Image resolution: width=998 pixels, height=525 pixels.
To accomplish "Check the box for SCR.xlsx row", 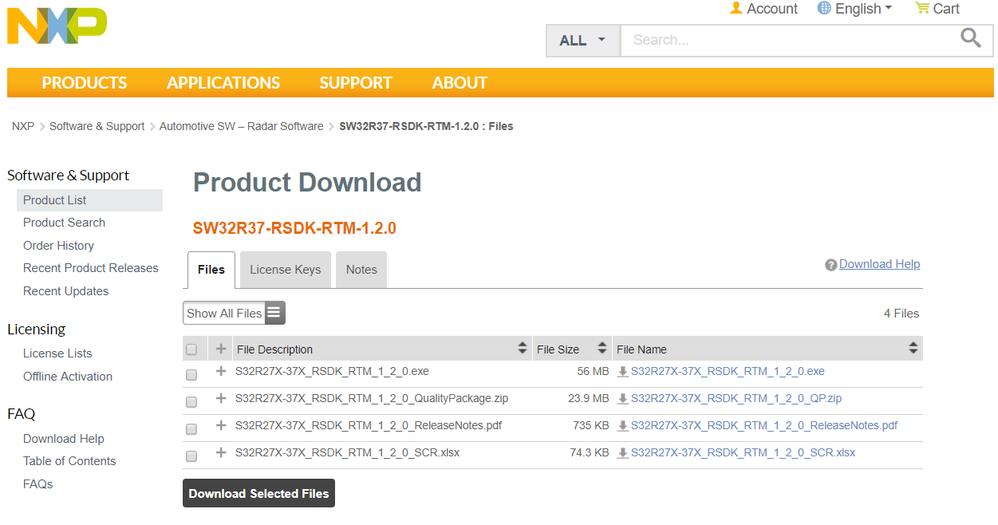I will 192,456.
